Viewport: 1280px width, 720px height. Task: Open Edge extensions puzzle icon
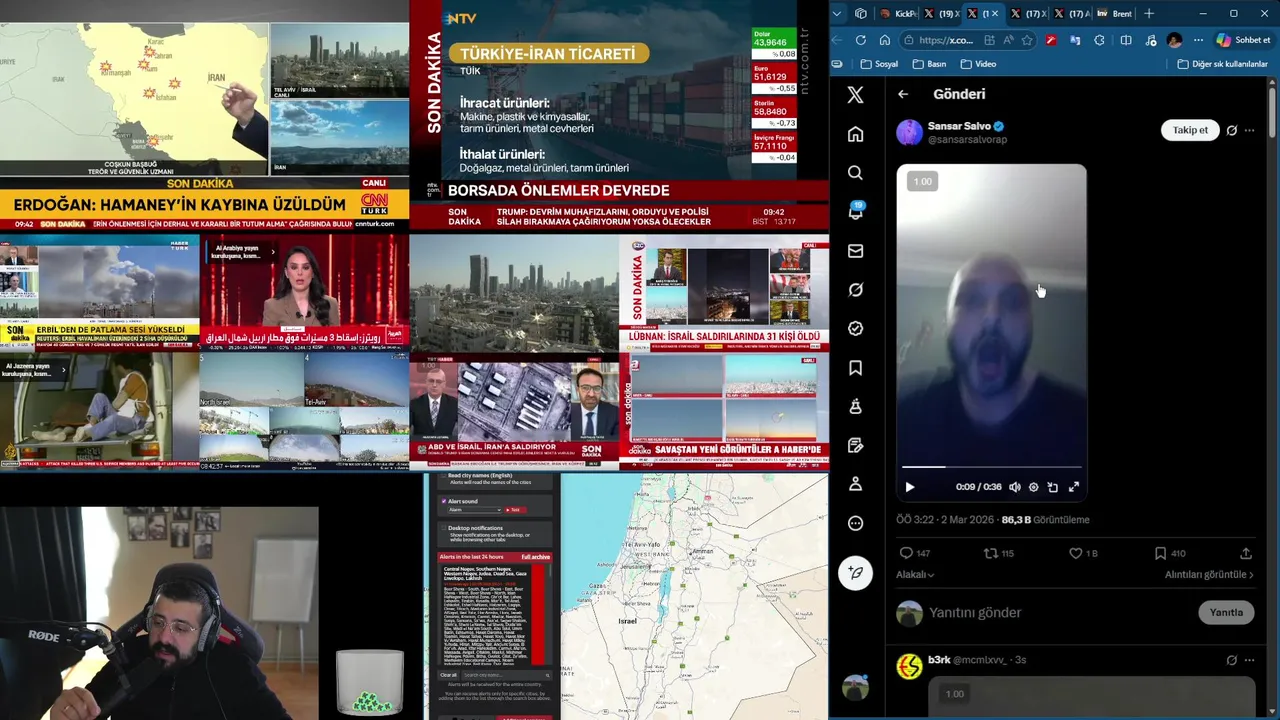[x=1100, y=40]
